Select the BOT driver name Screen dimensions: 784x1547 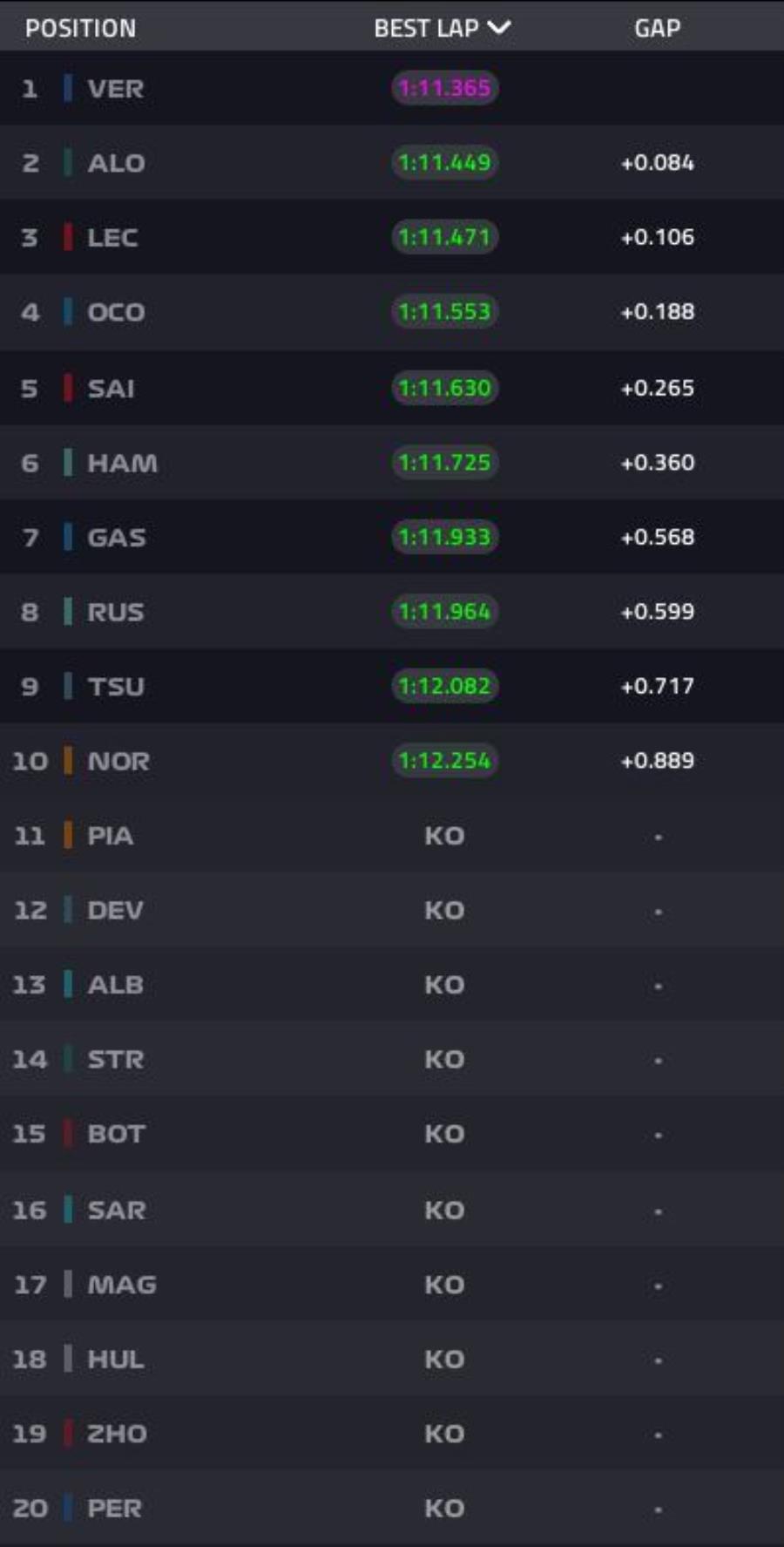point(116,1134)
